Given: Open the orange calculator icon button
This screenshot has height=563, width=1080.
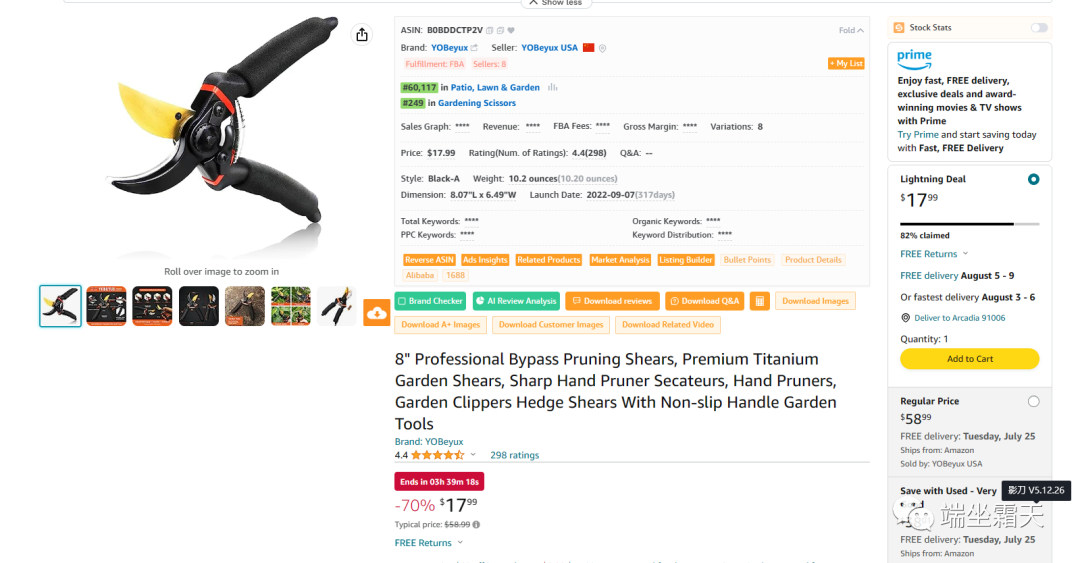Looking at the screenshot, I should 760,301.
